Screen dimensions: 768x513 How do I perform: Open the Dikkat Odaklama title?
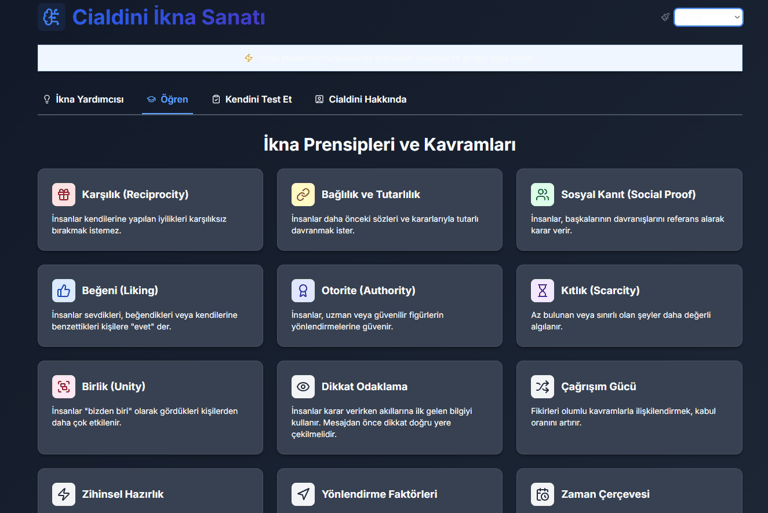364,387
